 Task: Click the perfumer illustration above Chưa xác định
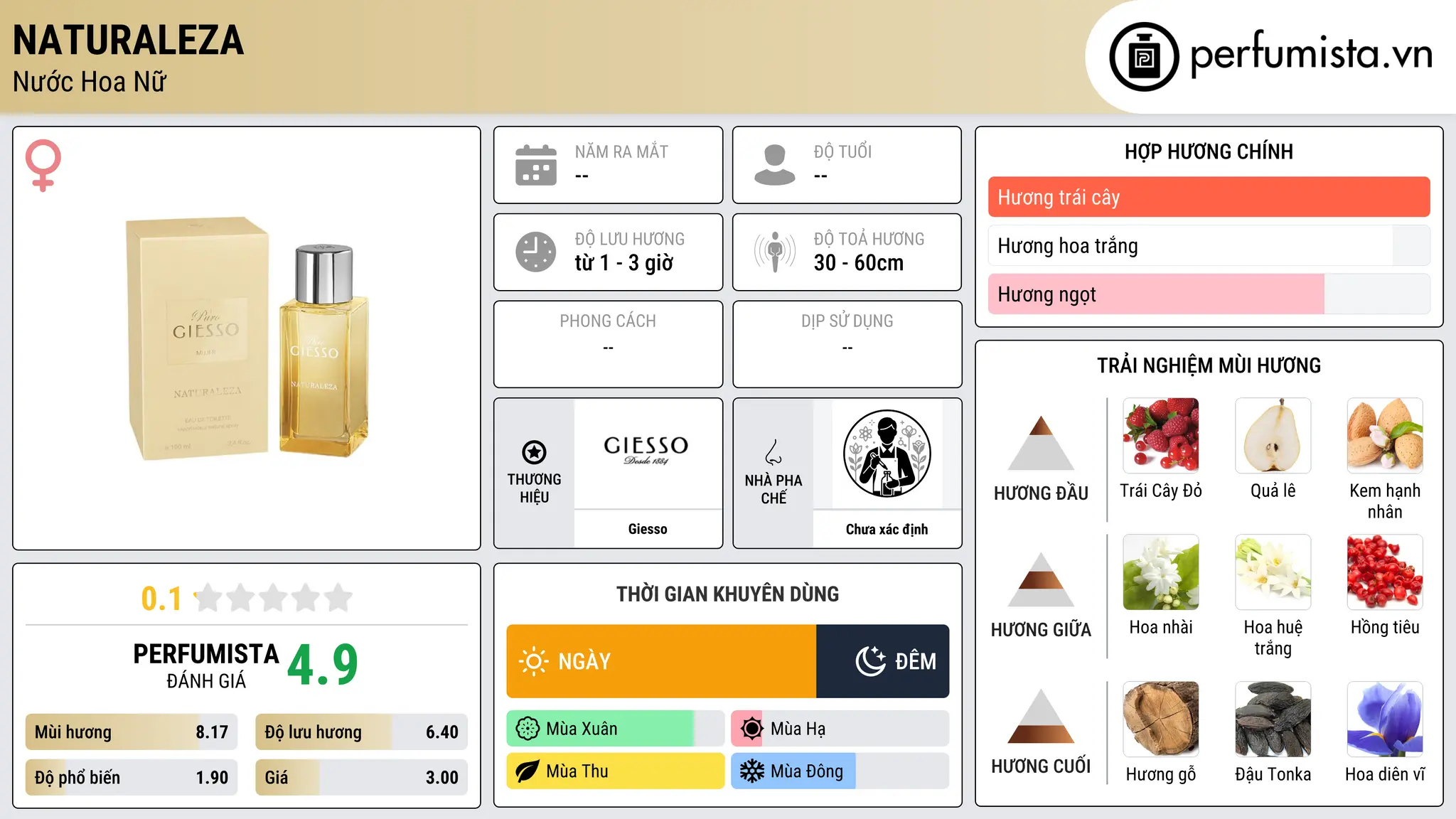[887, 454]
